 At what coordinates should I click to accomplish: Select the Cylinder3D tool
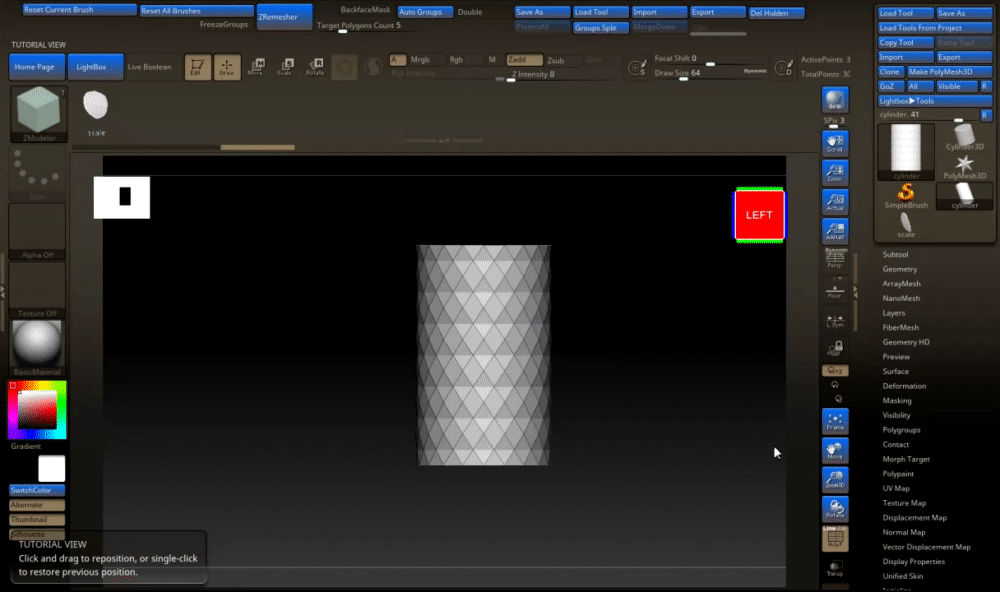tap(964, 138)
